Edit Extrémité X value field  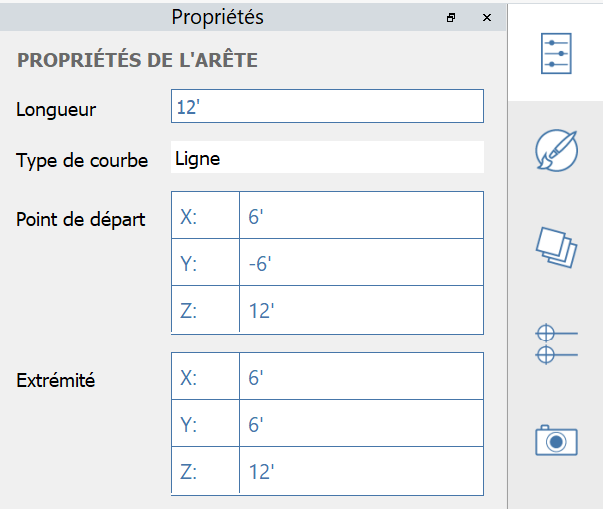click(x=360, y=376)
